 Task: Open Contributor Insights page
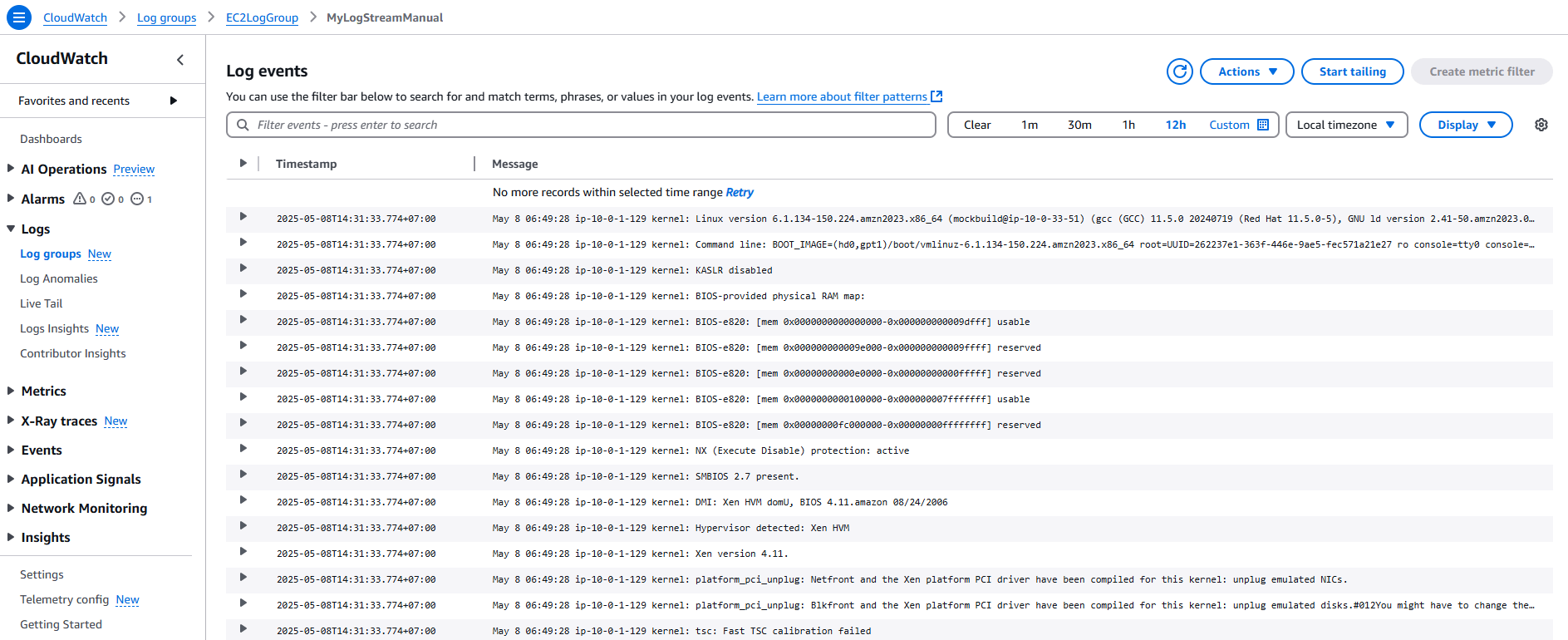click(x=73, y=353)
